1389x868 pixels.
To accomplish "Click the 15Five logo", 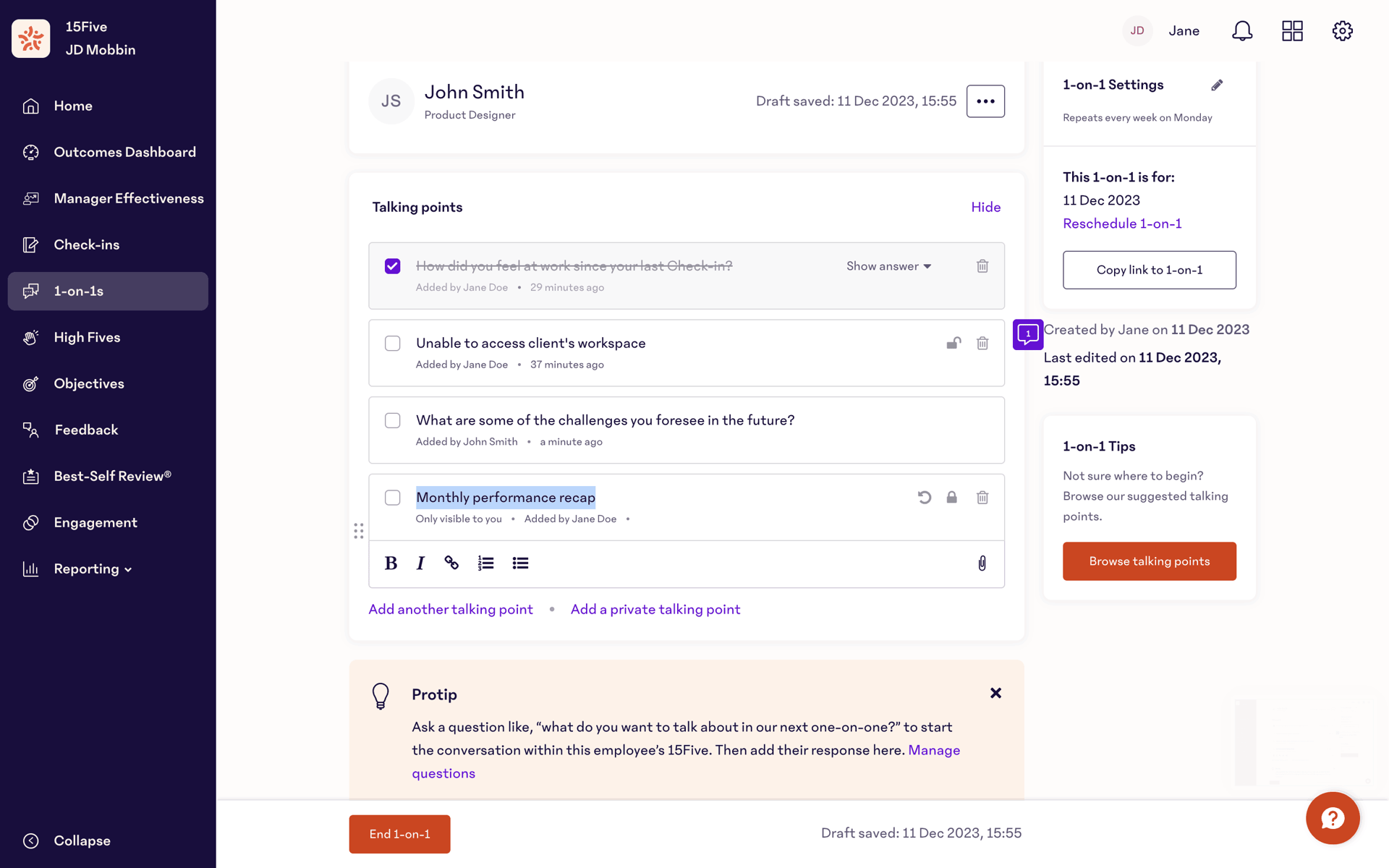I will tap(31, 38).
